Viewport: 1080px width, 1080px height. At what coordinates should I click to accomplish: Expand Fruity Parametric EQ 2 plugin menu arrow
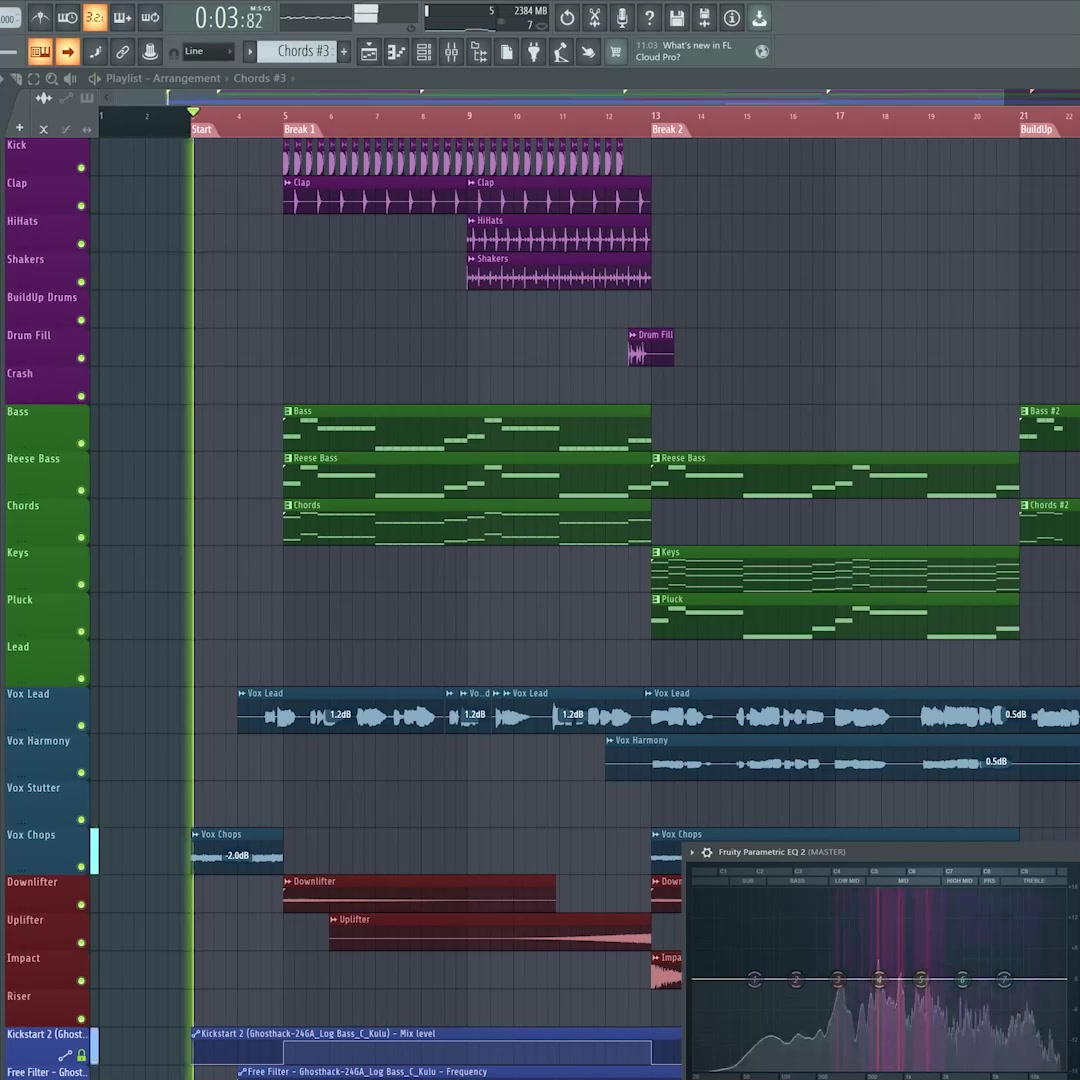692,853
